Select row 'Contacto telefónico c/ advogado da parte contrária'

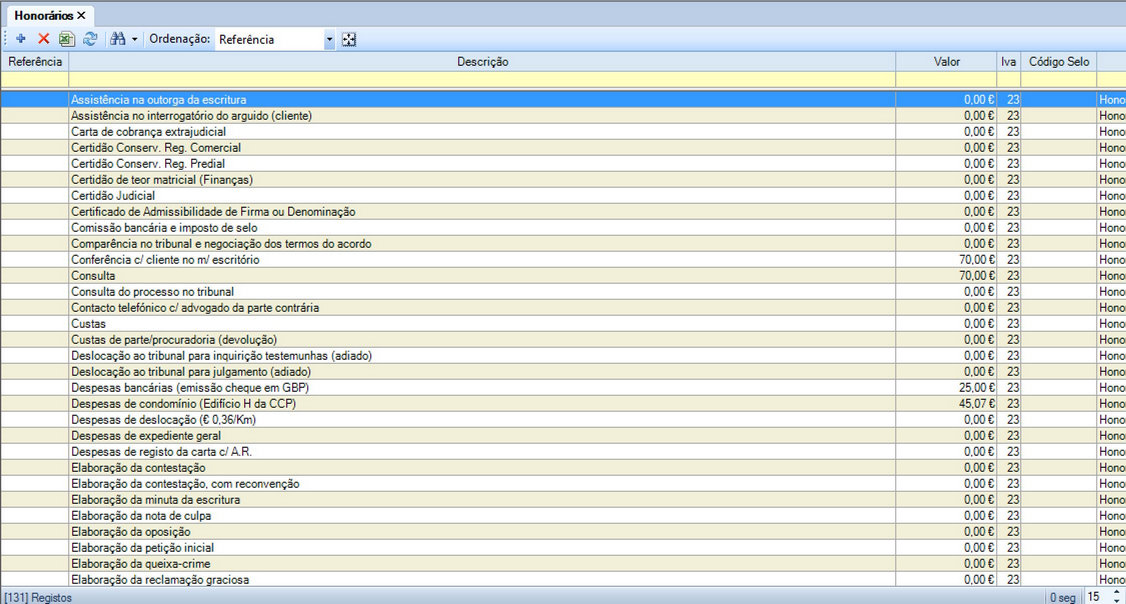pos(563,307)
